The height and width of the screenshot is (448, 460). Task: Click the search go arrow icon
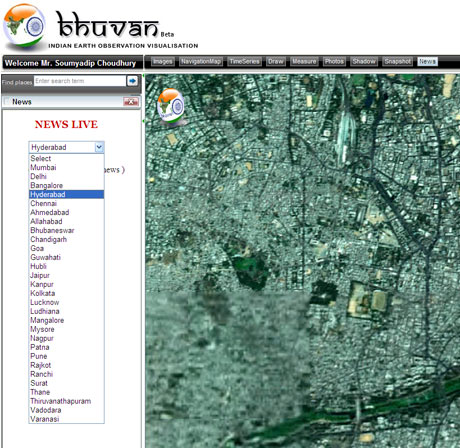point(132,81)
